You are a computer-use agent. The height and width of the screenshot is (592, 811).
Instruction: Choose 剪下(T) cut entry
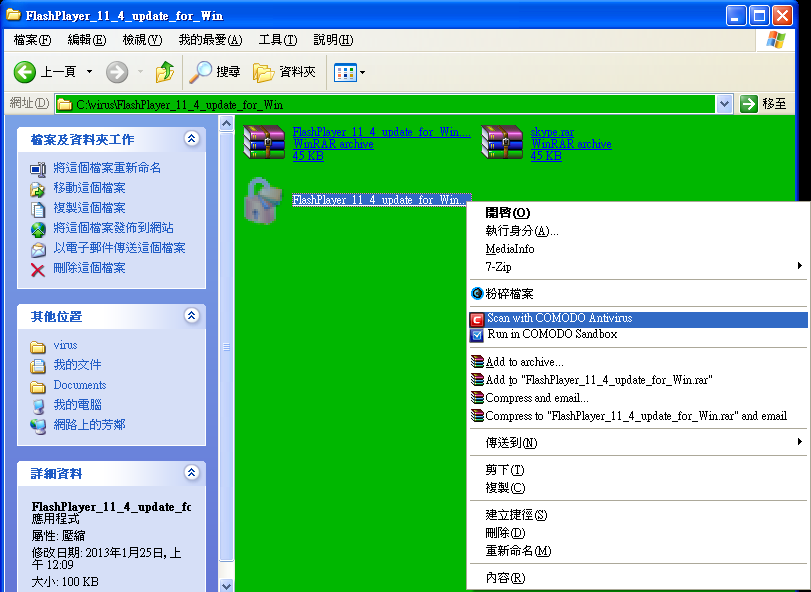pyautogui.click(x=638, y=469)
